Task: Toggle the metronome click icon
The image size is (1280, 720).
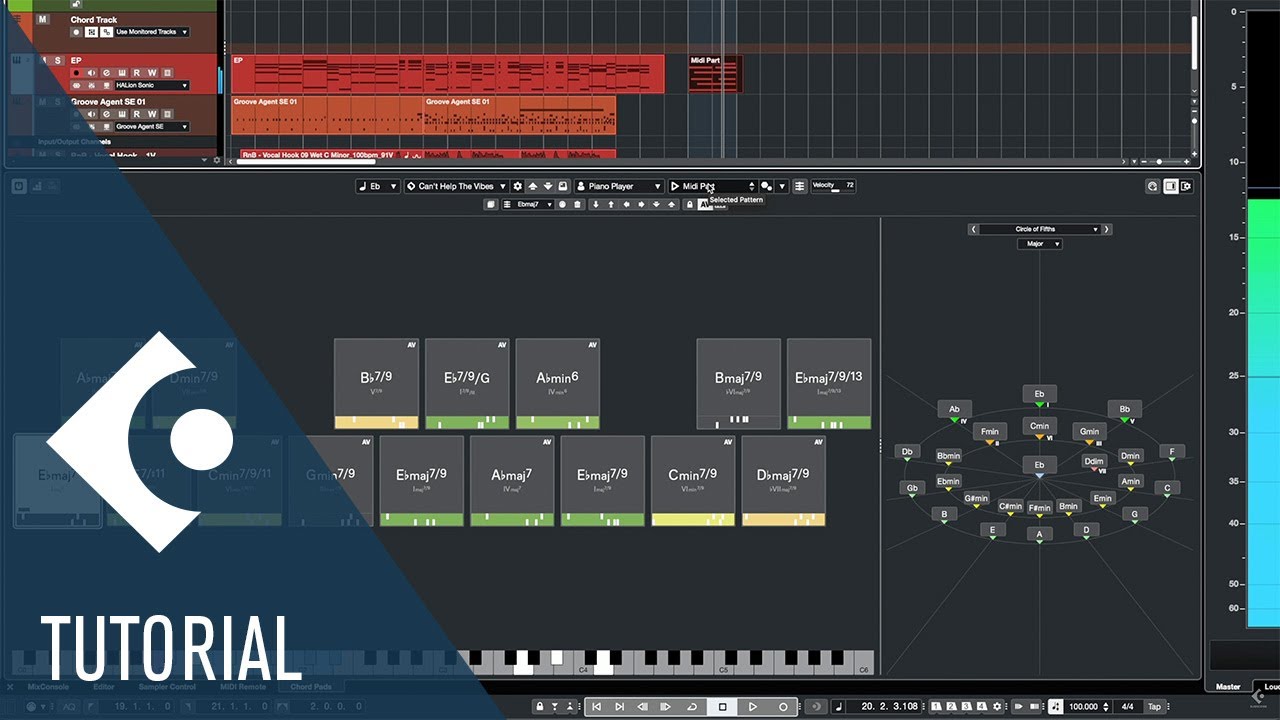Action: pyautogui.click(x=1055, y=707)
